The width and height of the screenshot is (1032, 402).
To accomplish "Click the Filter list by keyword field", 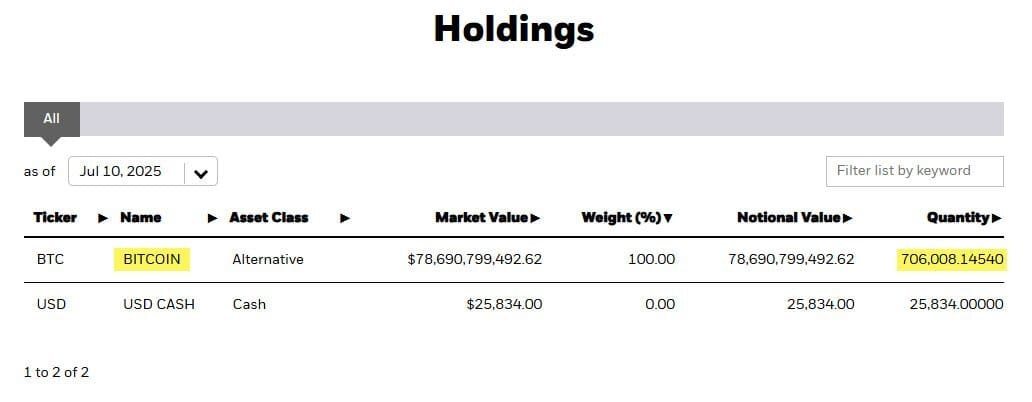I will click(x=914, y=171).
